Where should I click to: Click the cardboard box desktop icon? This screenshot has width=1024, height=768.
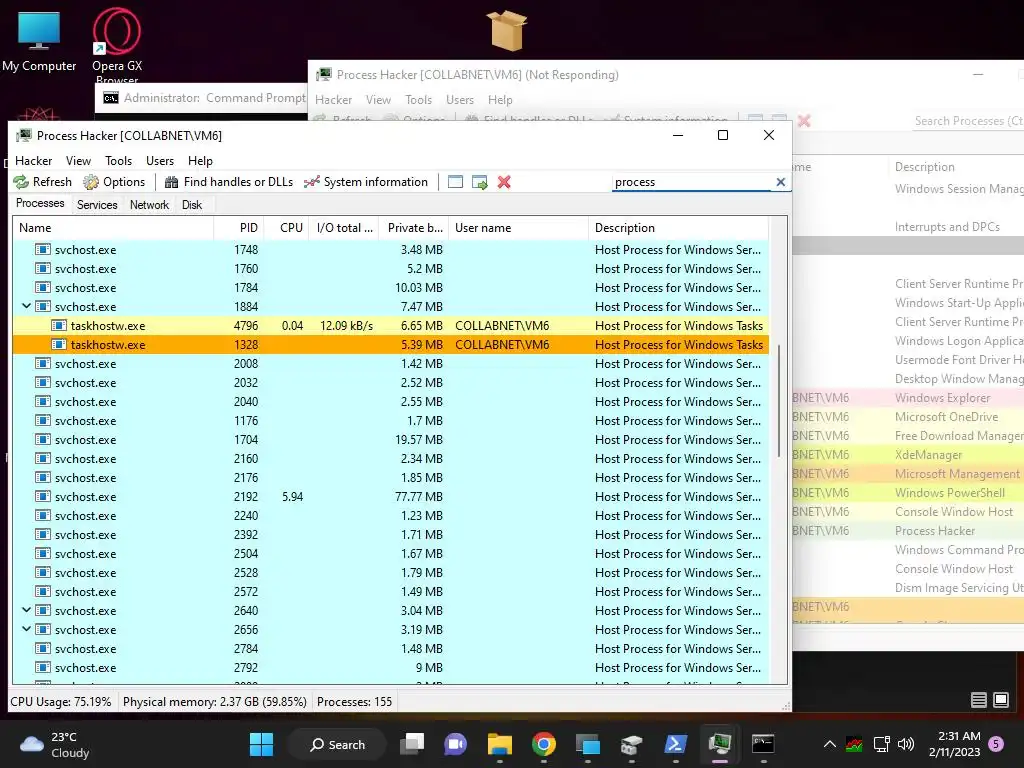pyautogui.click(x=507, y=31)
